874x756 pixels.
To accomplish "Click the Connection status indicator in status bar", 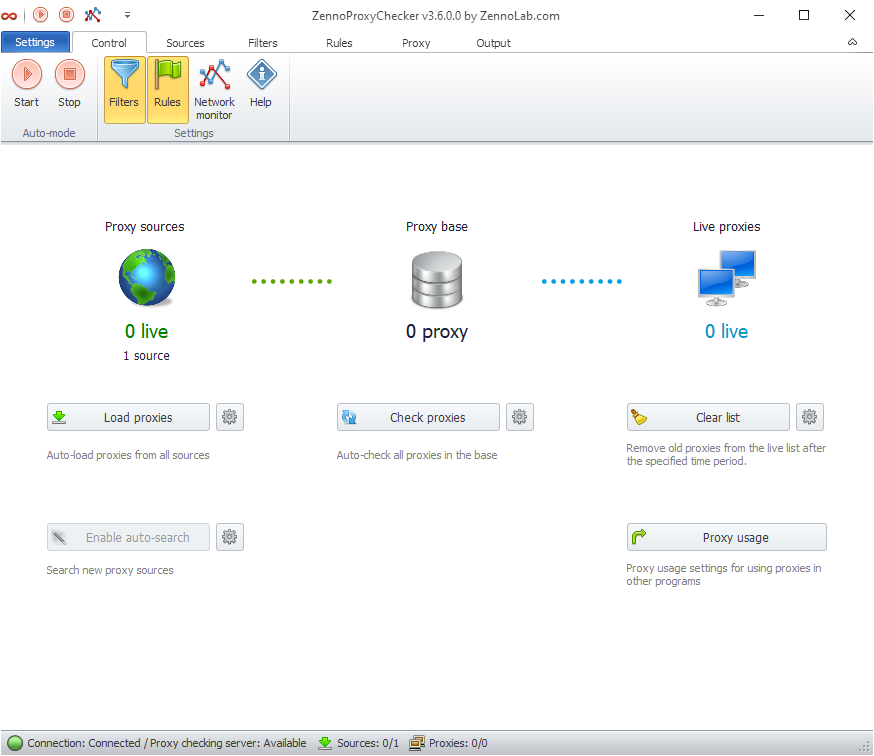I will pos(15,743).
